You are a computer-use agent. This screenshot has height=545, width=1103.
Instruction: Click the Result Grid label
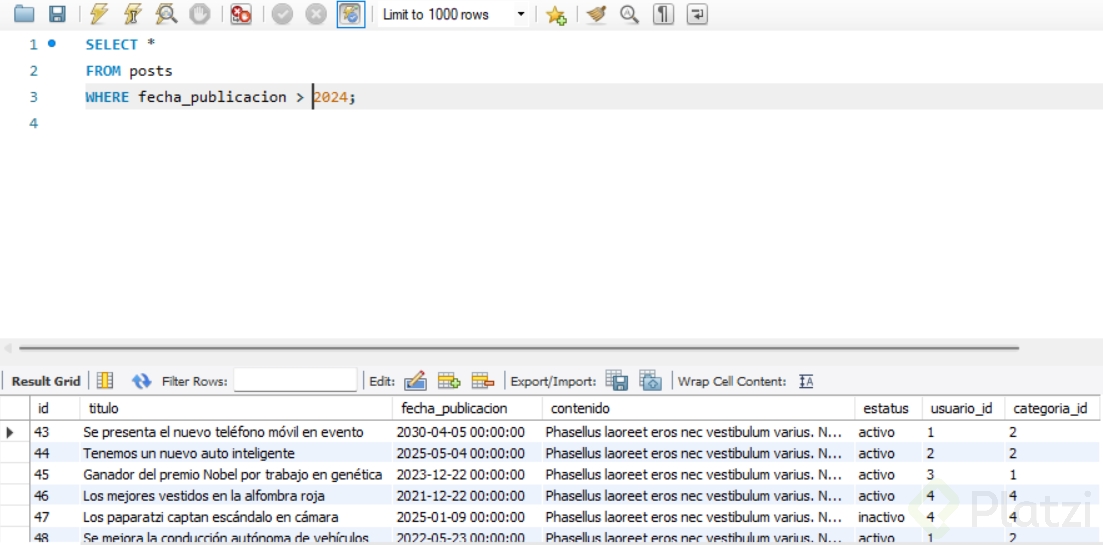pos(46,381)
